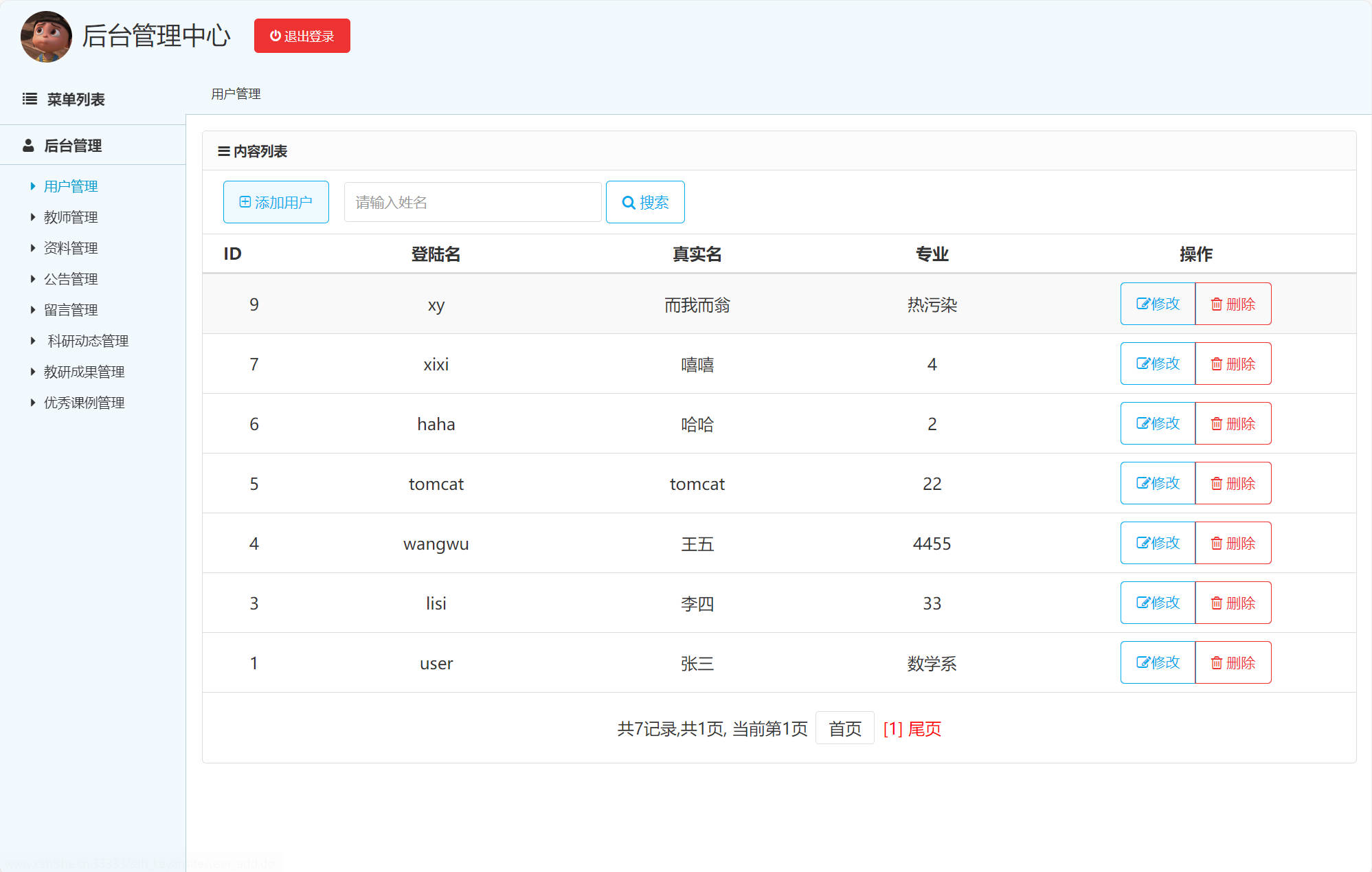Click the caret arrow before 资料管理
This screenshot has height=872, width=1372.
(32, 248)
